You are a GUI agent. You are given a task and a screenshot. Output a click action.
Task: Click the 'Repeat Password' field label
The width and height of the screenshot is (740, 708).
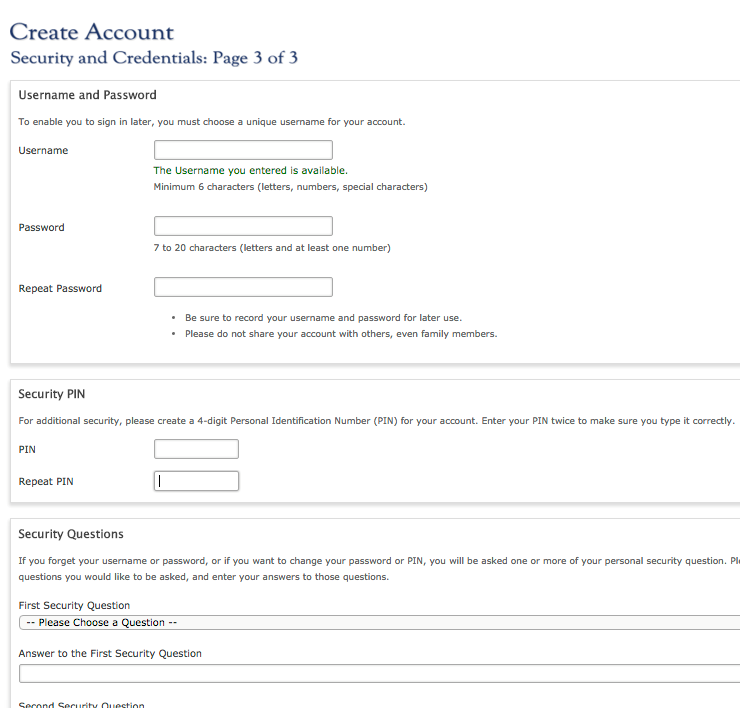click(60, 288)
